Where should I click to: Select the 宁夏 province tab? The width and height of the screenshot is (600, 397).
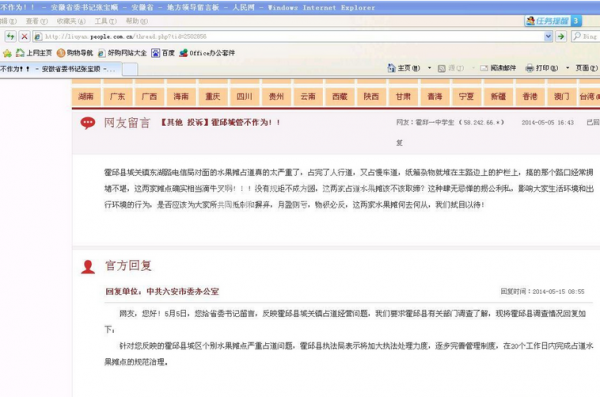coord(467,96)
